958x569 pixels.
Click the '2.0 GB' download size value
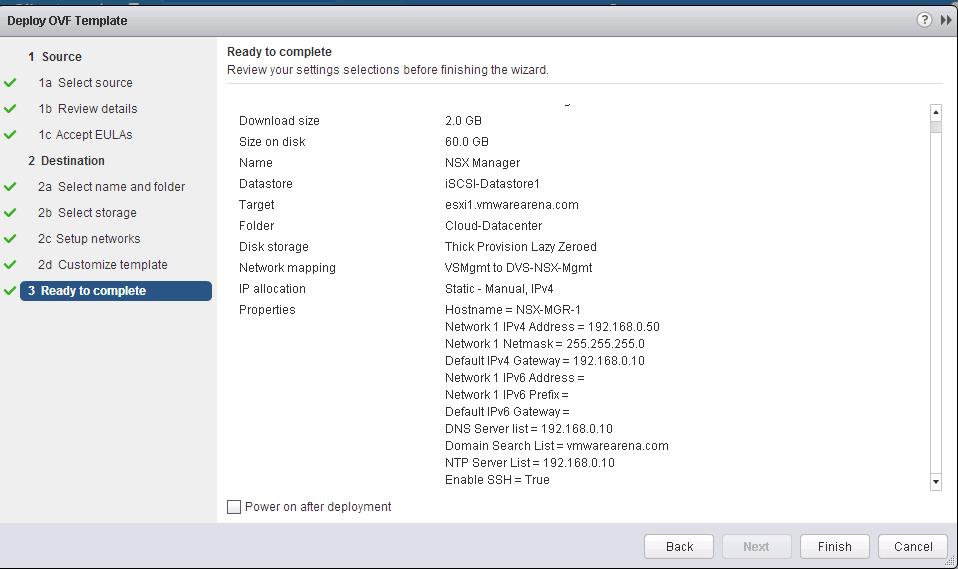tap(463, 120)
